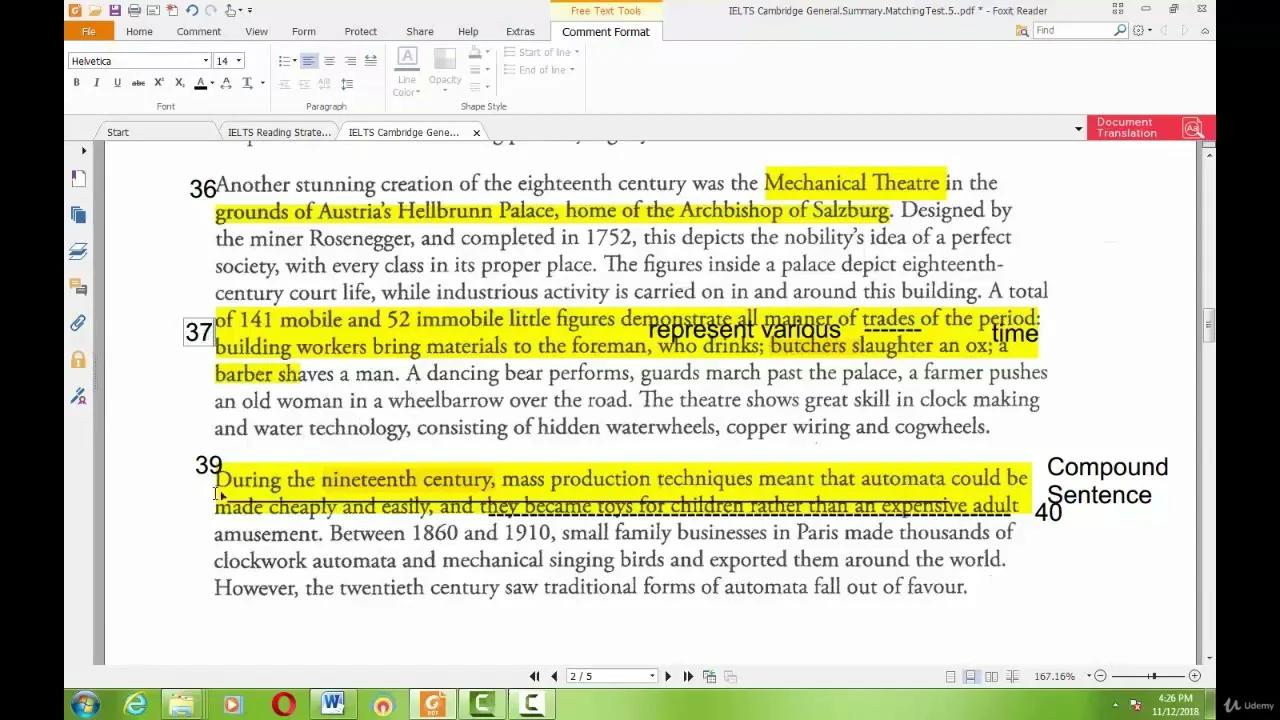Toggle align left paragraph option
This screenshot has height=720, width=1280.
(x=308, y=61)
